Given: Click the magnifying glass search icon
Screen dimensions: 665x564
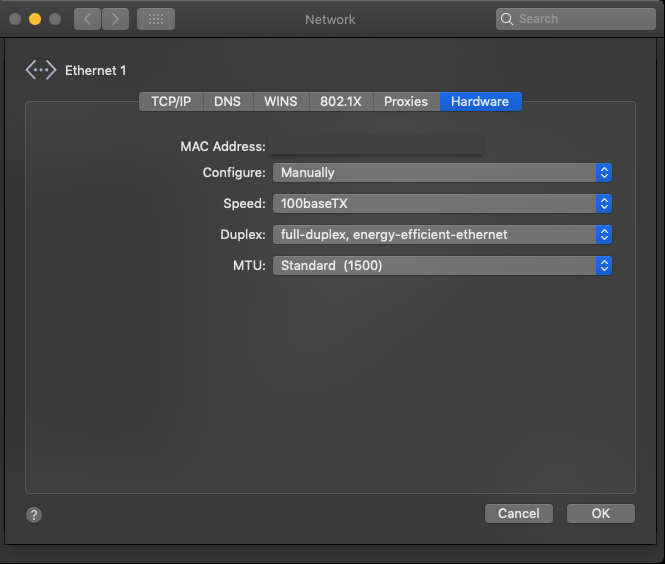Looking at the screenshot, I should (x=506, y=19).
